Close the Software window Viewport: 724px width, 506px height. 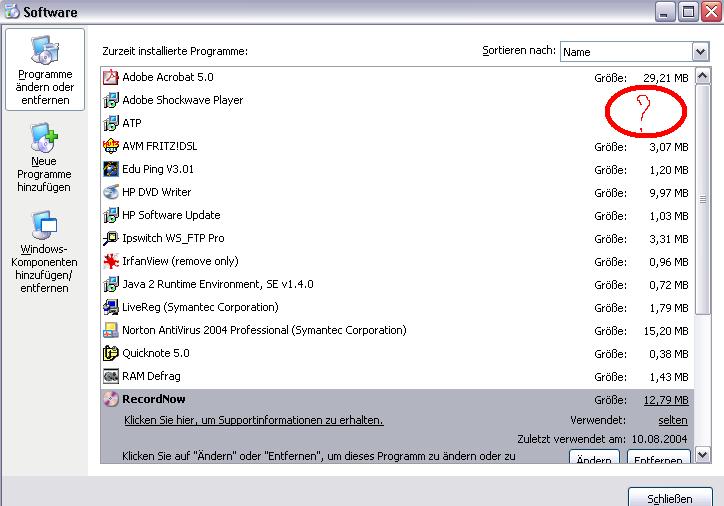pos(712,12)
